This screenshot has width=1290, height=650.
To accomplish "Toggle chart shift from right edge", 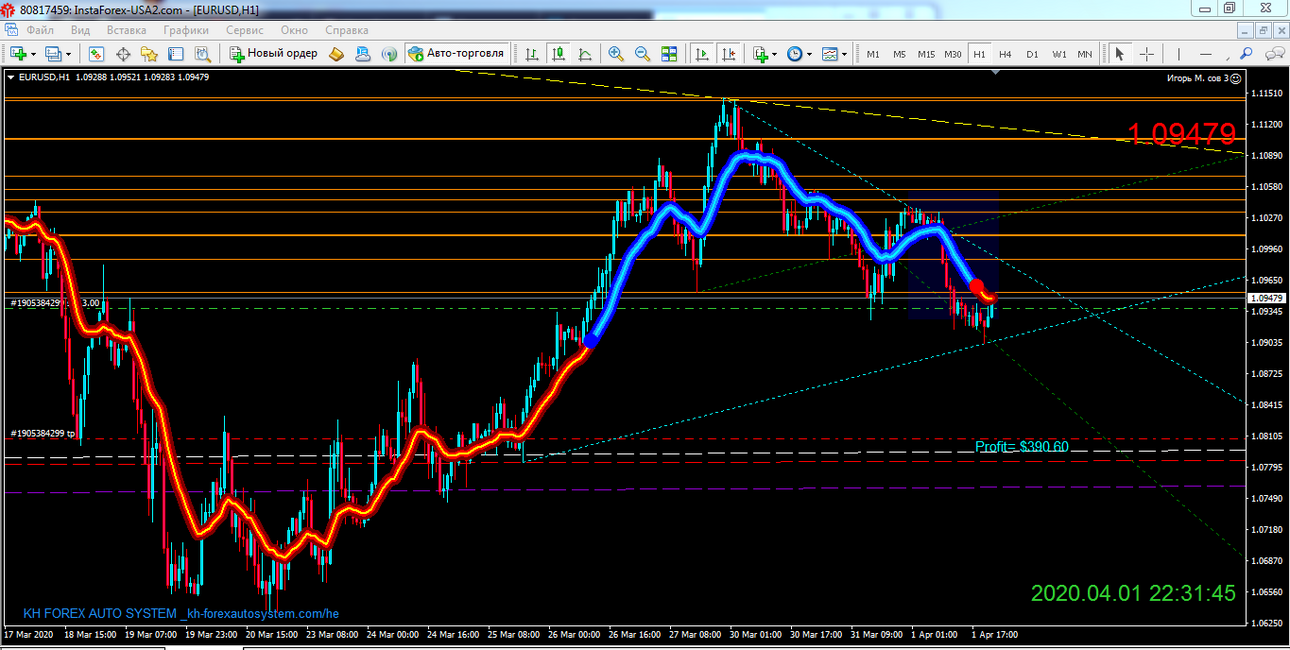I will coord(729,53).
